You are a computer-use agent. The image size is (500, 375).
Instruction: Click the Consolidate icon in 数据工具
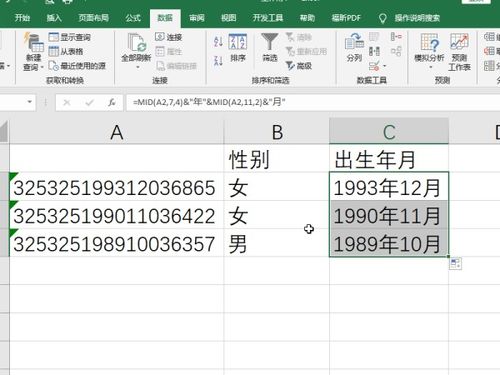[x=396, y=37]
